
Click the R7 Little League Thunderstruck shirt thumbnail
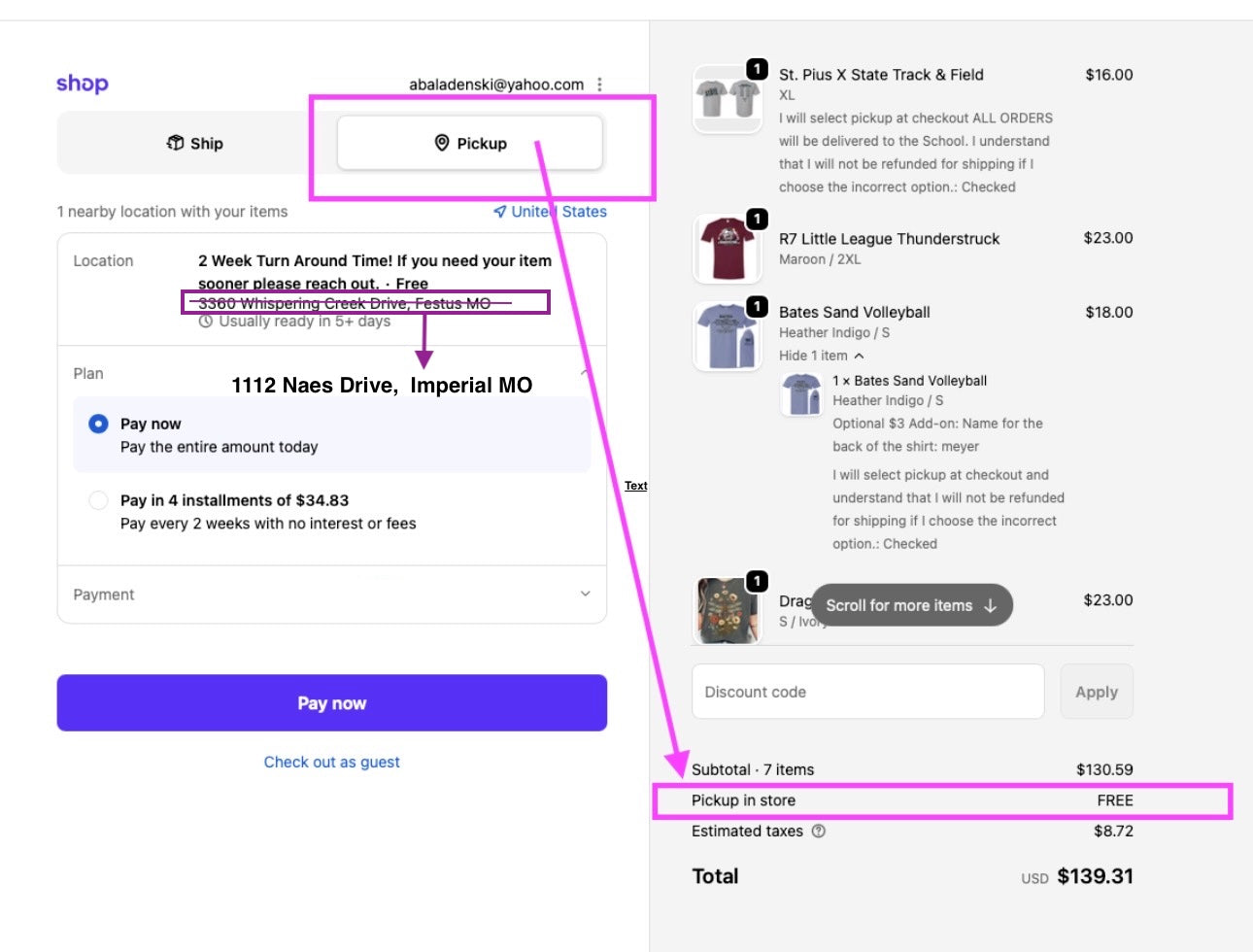click(728, 249)
